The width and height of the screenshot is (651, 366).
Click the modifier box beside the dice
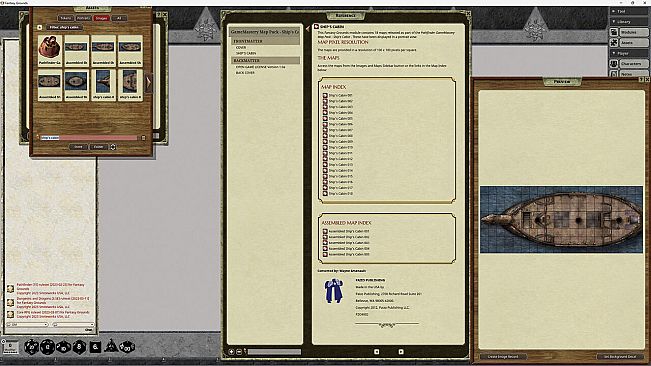click(10, 347)
